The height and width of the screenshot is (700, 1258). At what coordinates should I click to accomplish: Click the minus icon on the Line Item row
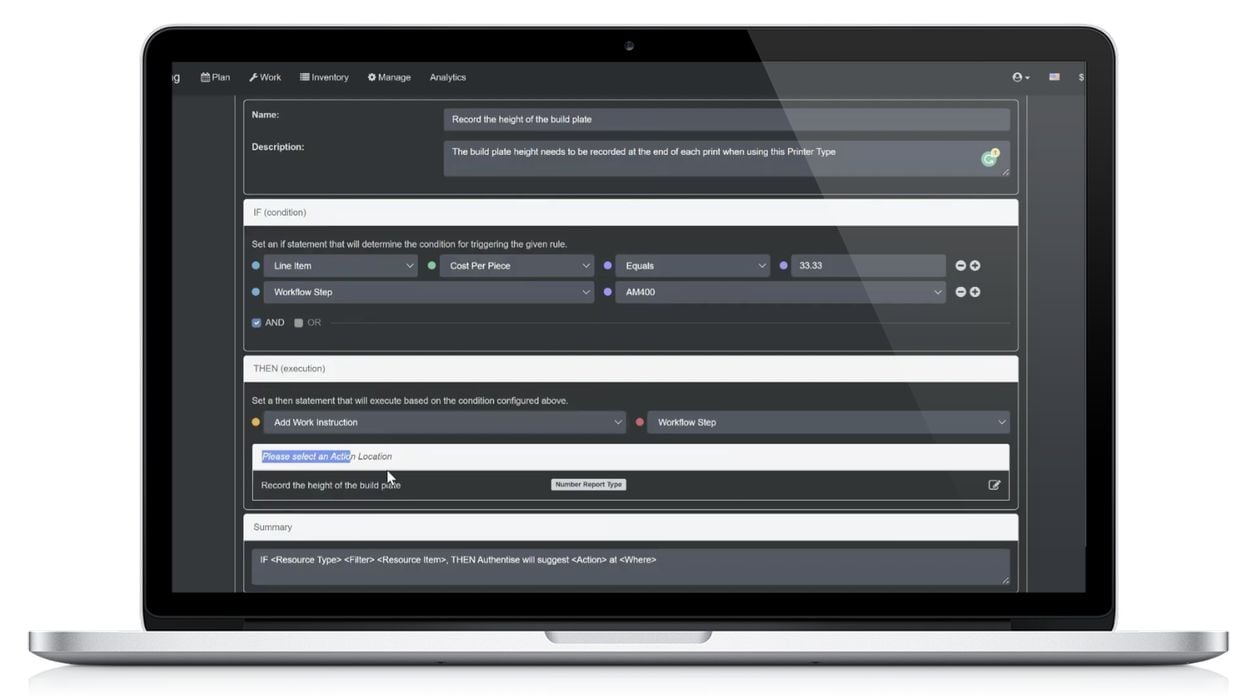[961, 266]
